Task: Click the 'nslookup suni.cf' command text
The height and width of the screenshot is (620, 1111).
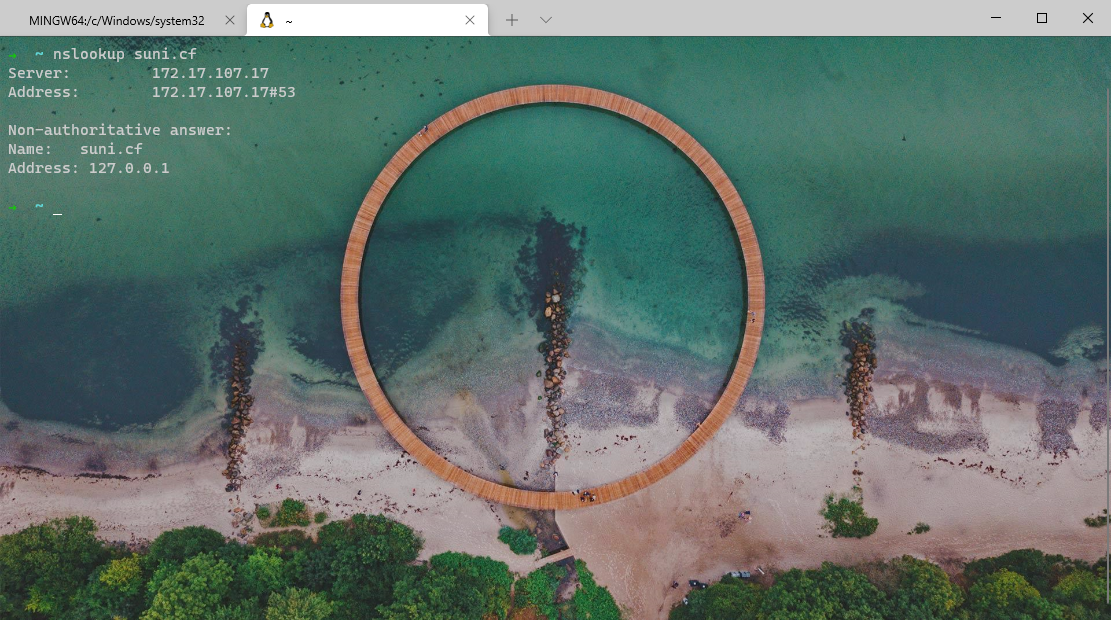Action: tap(125, 54)
